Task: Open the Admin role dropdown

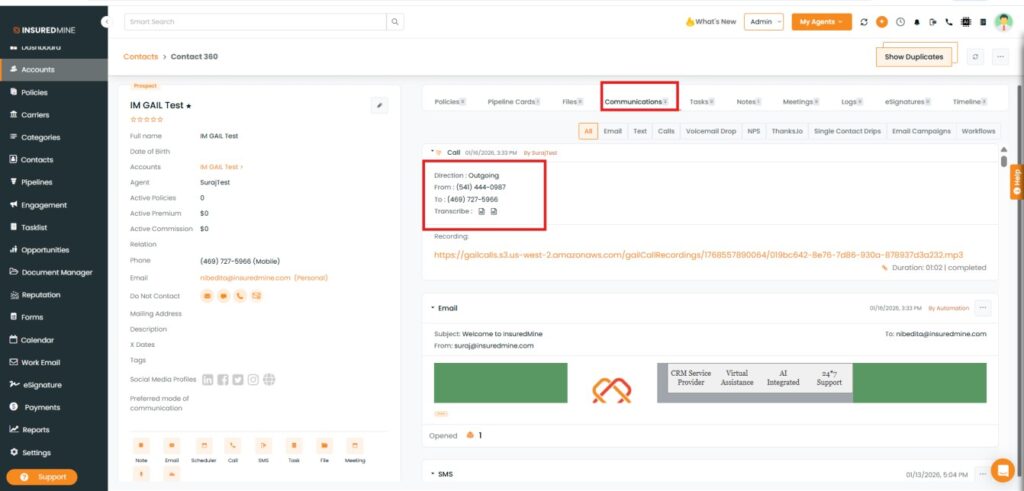Action: click(x=764, y=22)
